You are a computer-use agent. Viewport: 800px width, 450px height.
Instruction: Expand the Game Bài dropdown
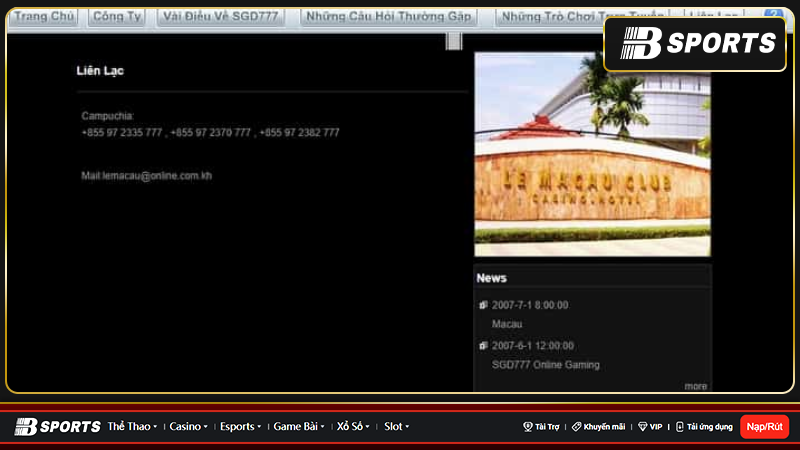point(299,427)
